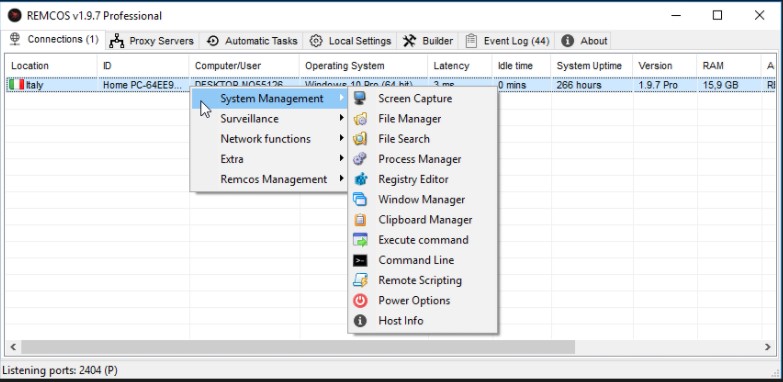The width and height of the screenshot is (783, 382).
Task: Click the clipboard icon on Event Log tab
Action: [x=471, y=41]
